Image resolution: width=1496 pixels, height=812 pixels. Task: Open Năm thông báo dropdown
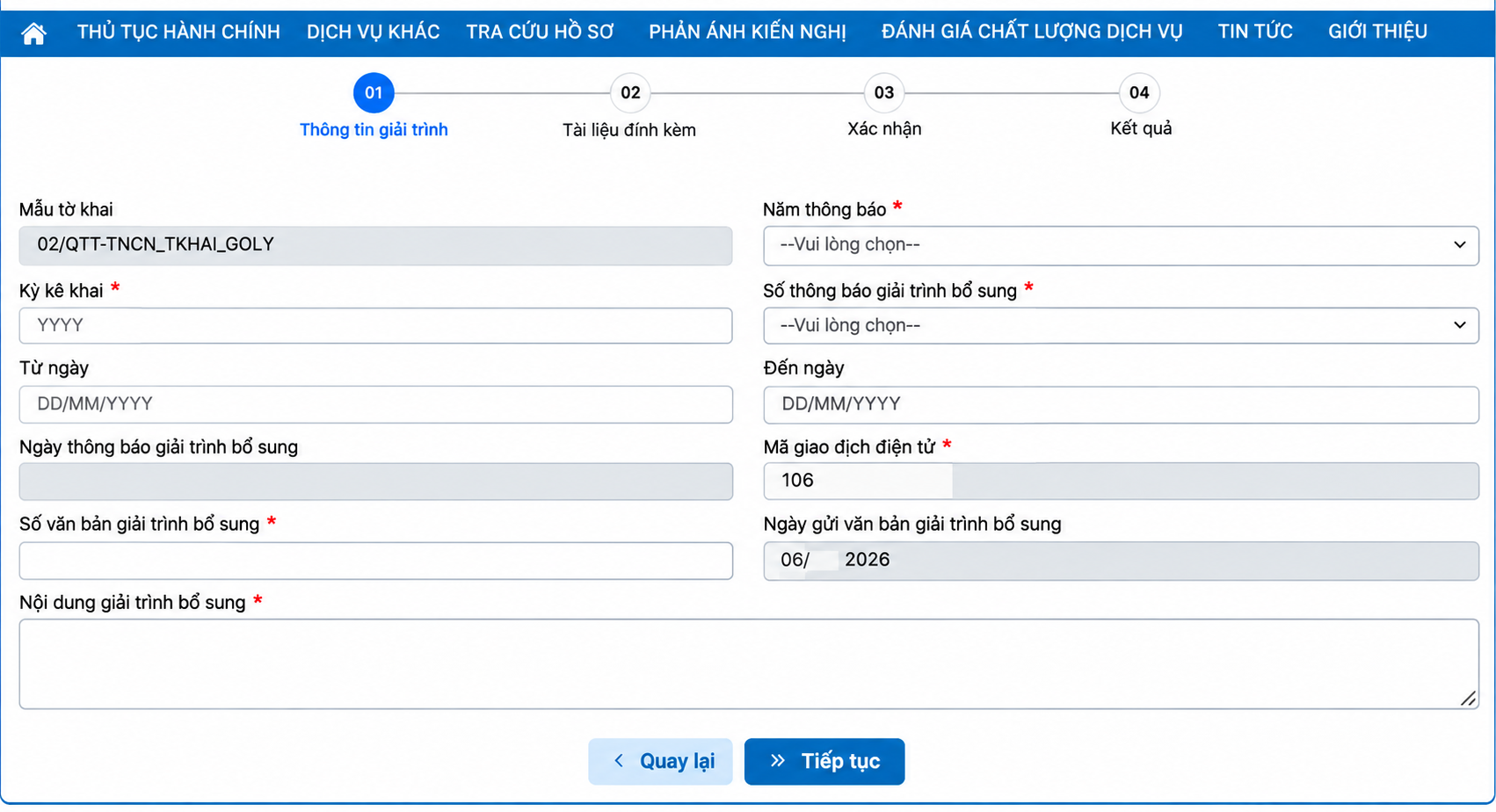(x=1121, y=245)
